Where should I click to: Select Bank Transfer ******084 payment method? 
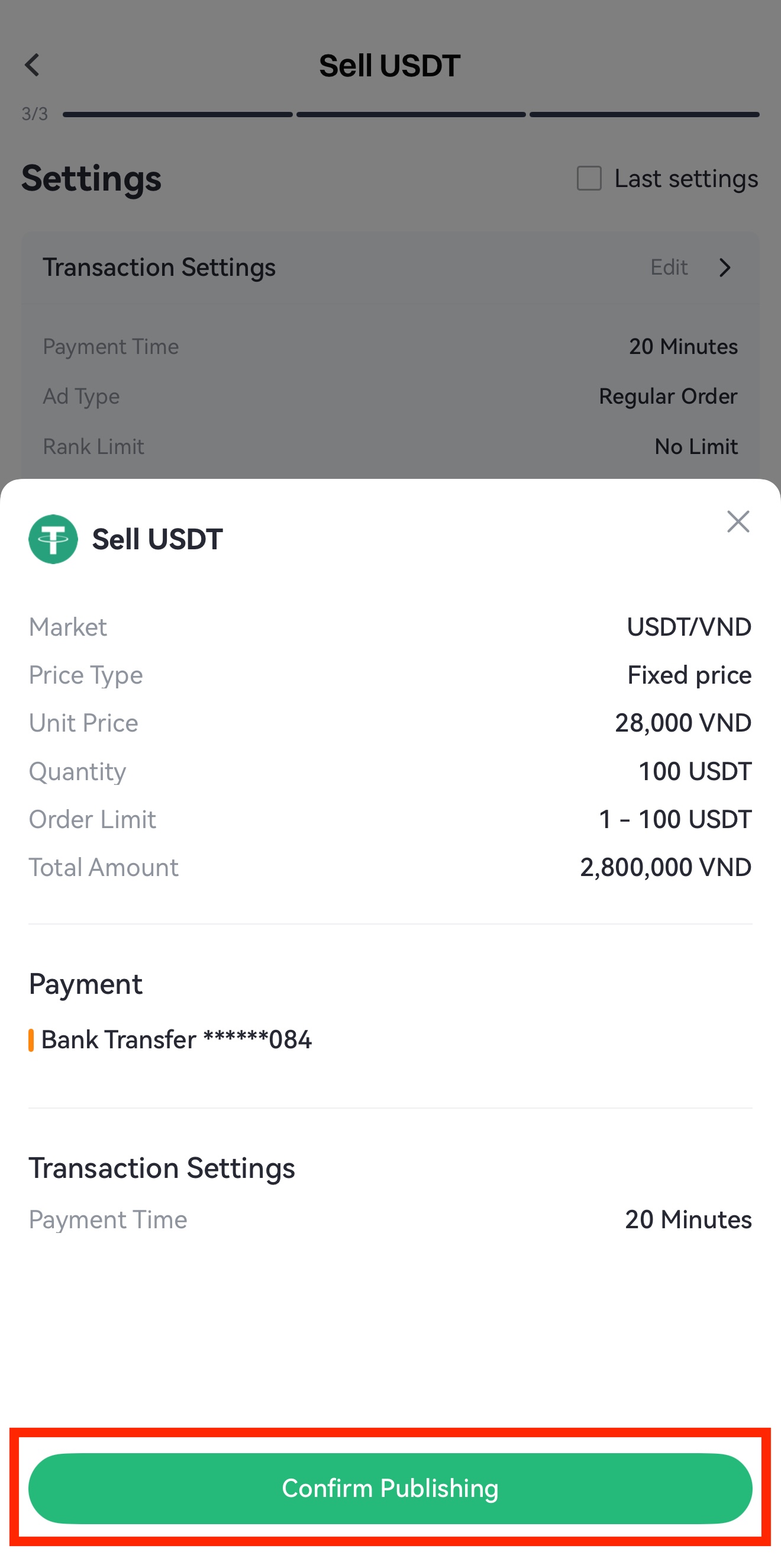176,1039
